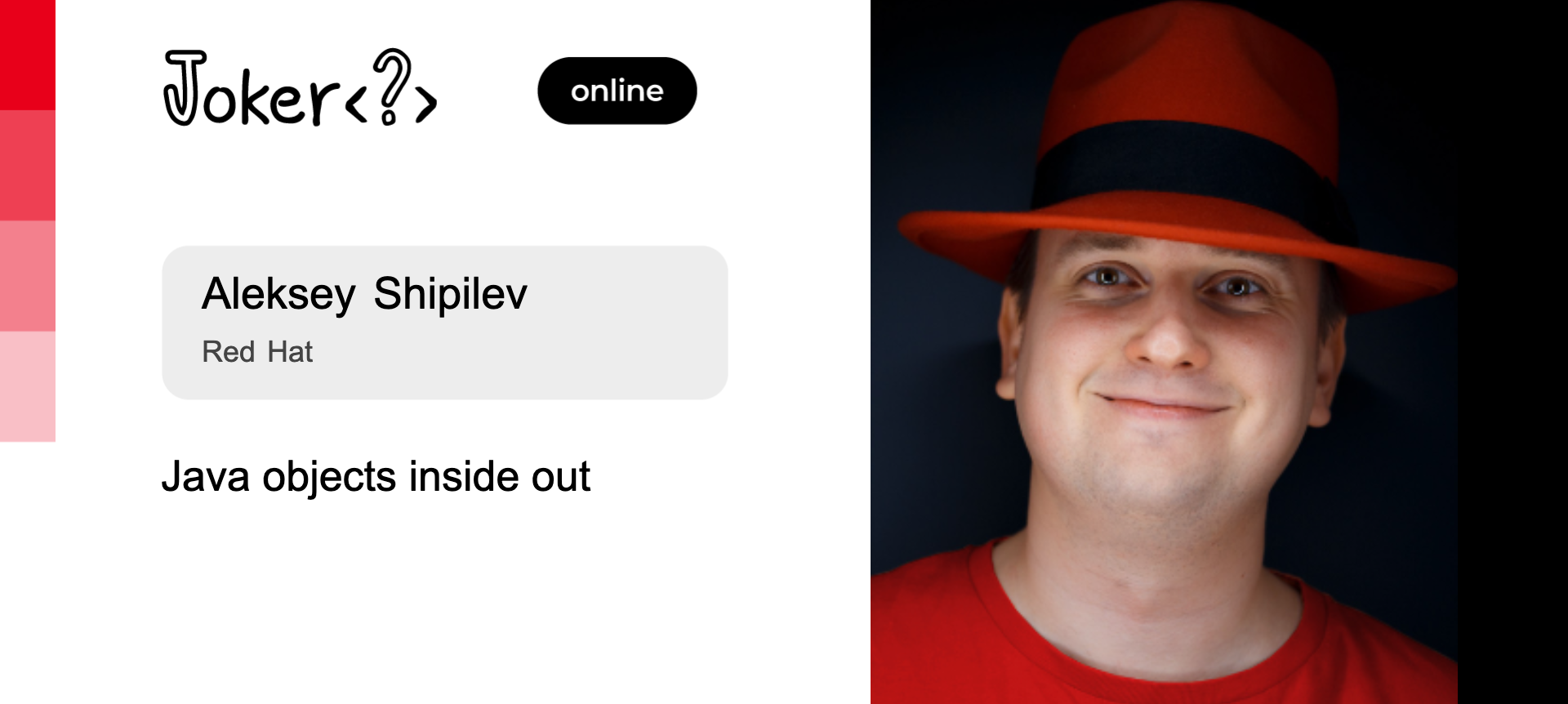Click the "Red Hat" company label
The height and width of the screenshot is (704, 1568).
tap(257, 352)
